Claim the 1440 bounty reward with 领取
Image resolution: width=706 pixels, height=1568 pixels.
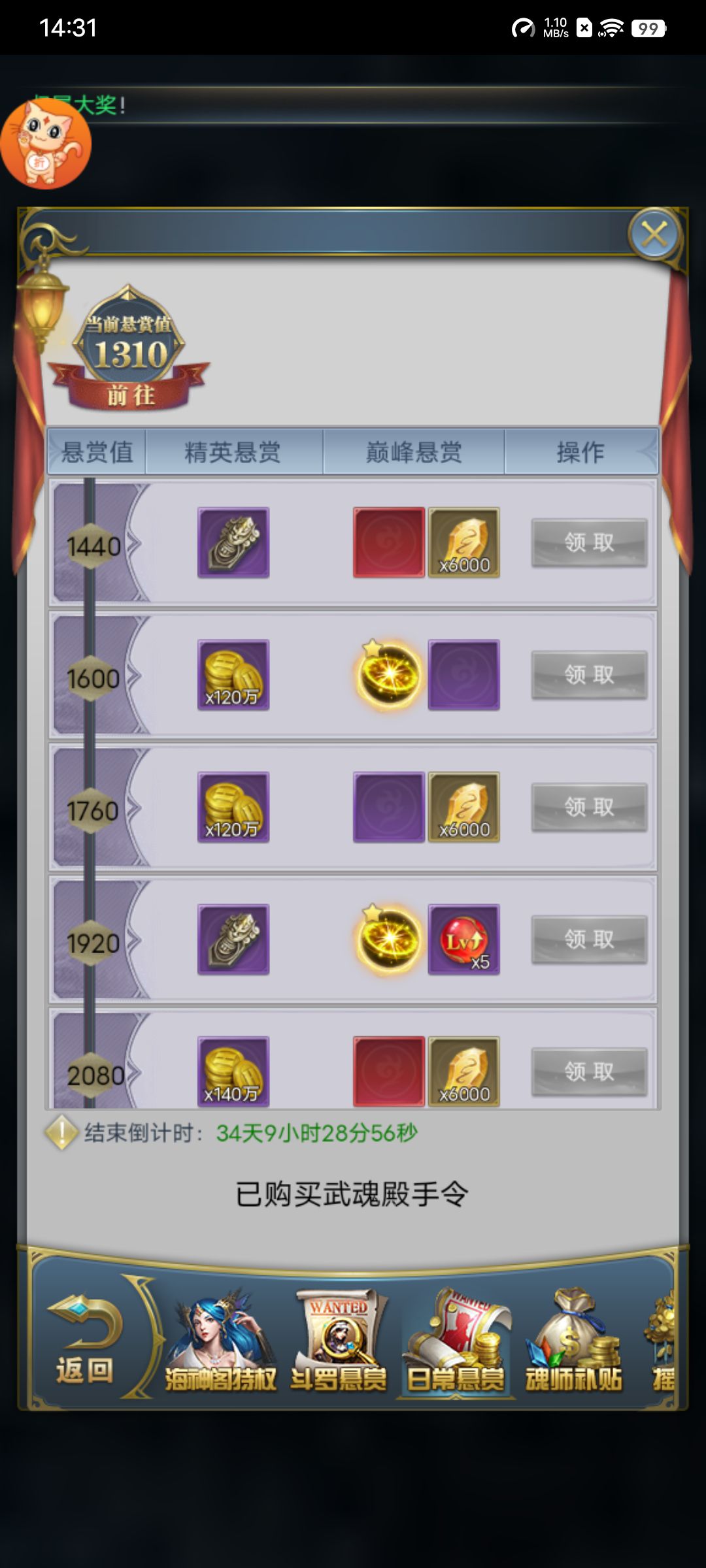[590, 542]
